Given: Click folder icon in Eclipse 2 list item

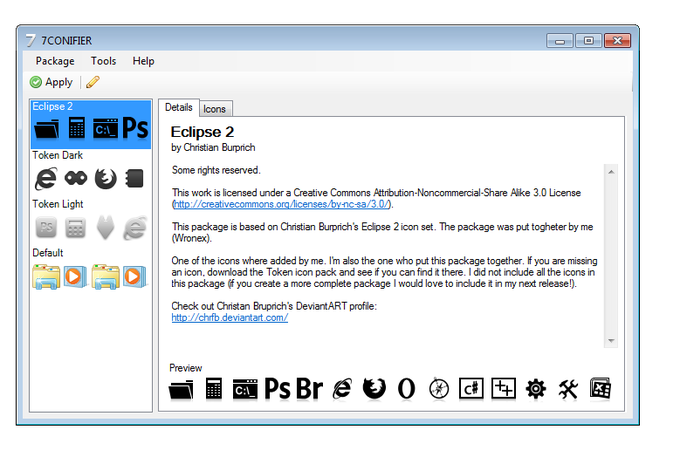Looking at the screenshot, I should [x=47, y=129].
